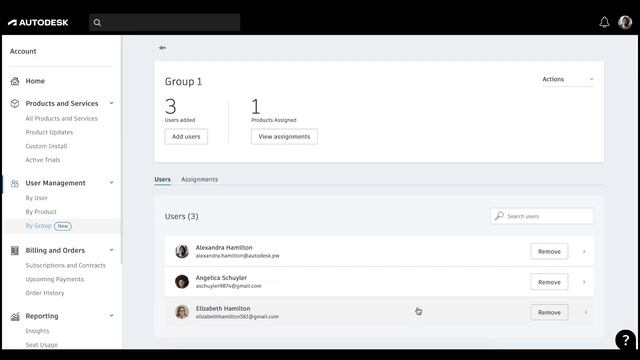
Task: Remove Angelica Schuyler from group
Action: [549, 282]
